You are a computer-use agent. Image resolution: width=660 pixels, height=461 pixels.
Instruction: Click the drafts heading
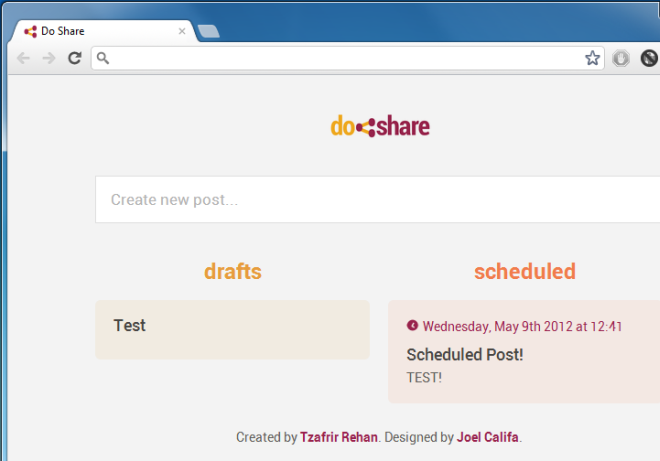click(233, 272)
